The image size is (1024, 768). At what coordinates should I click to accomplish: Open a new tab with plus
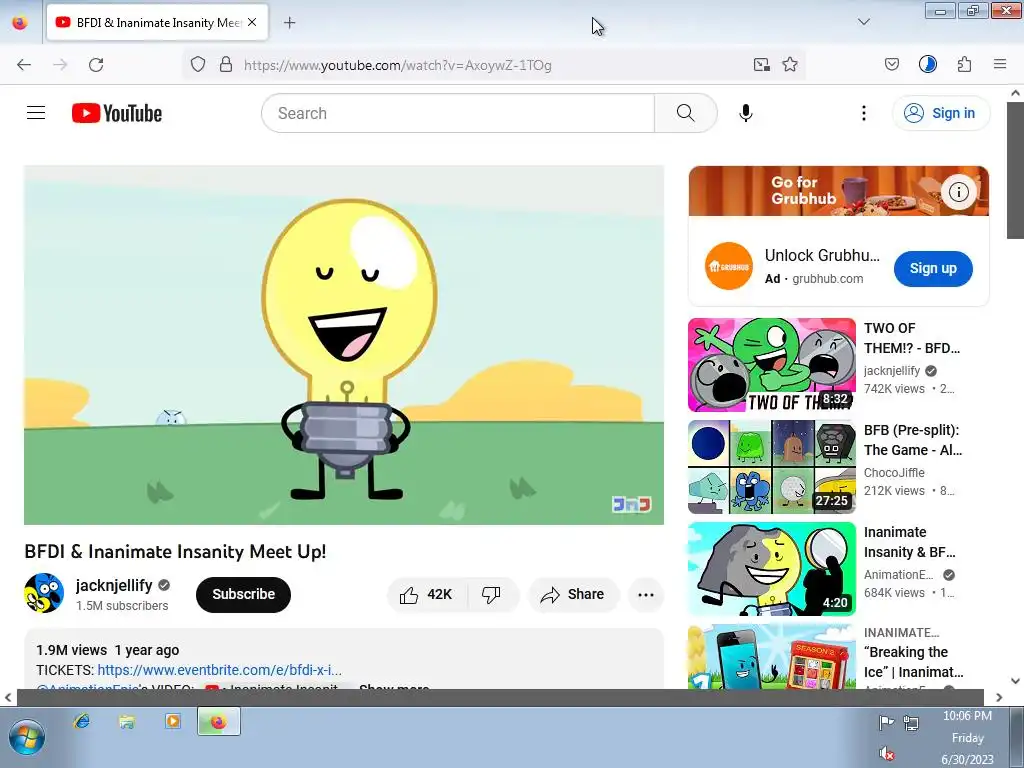(290, 23)
